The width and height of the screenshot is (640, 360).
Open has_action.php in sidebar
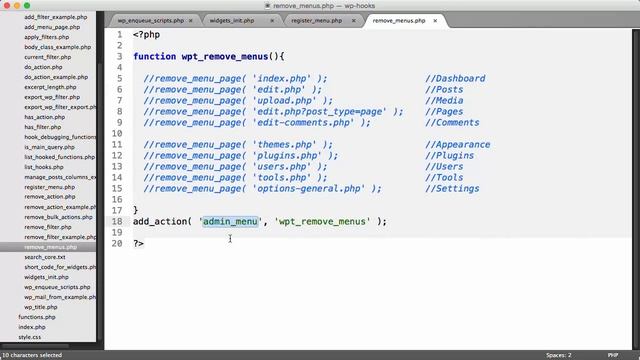tap(44, 117)
